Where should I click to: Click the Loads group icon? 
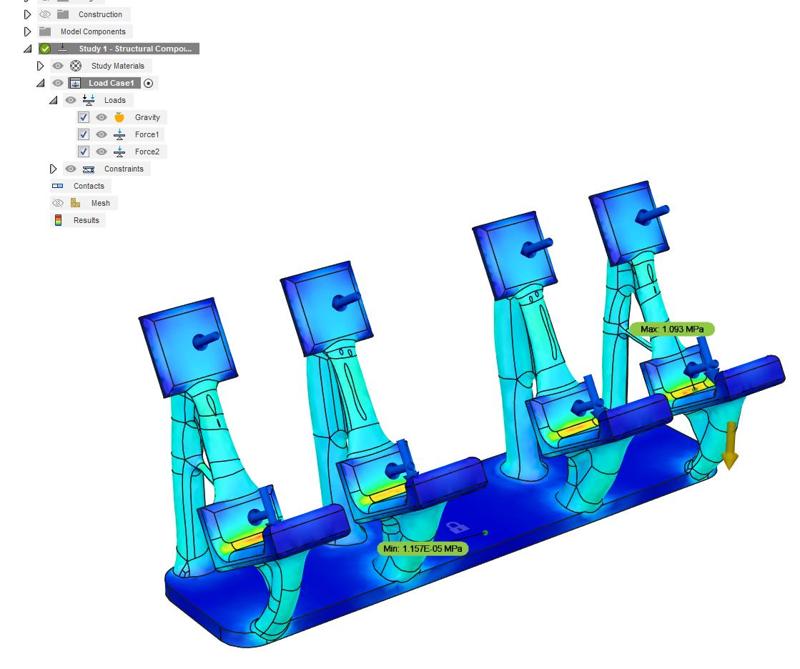coord(88,100)
